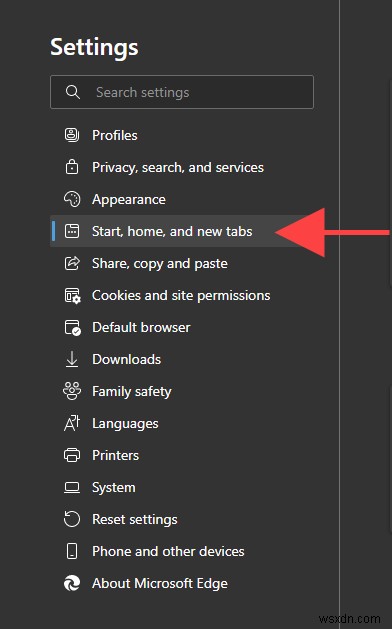Go to Appearance settings

(182, 199)
